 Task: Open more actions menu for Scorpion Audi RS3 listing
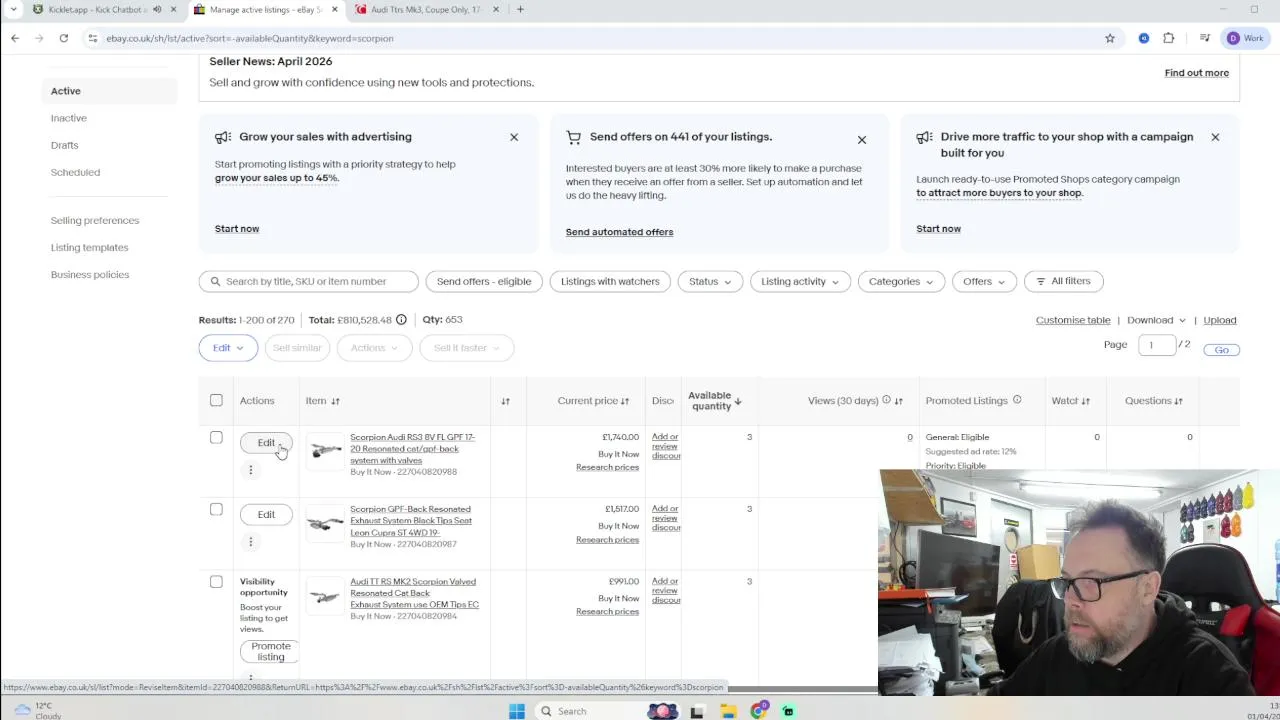pos(250,470)
